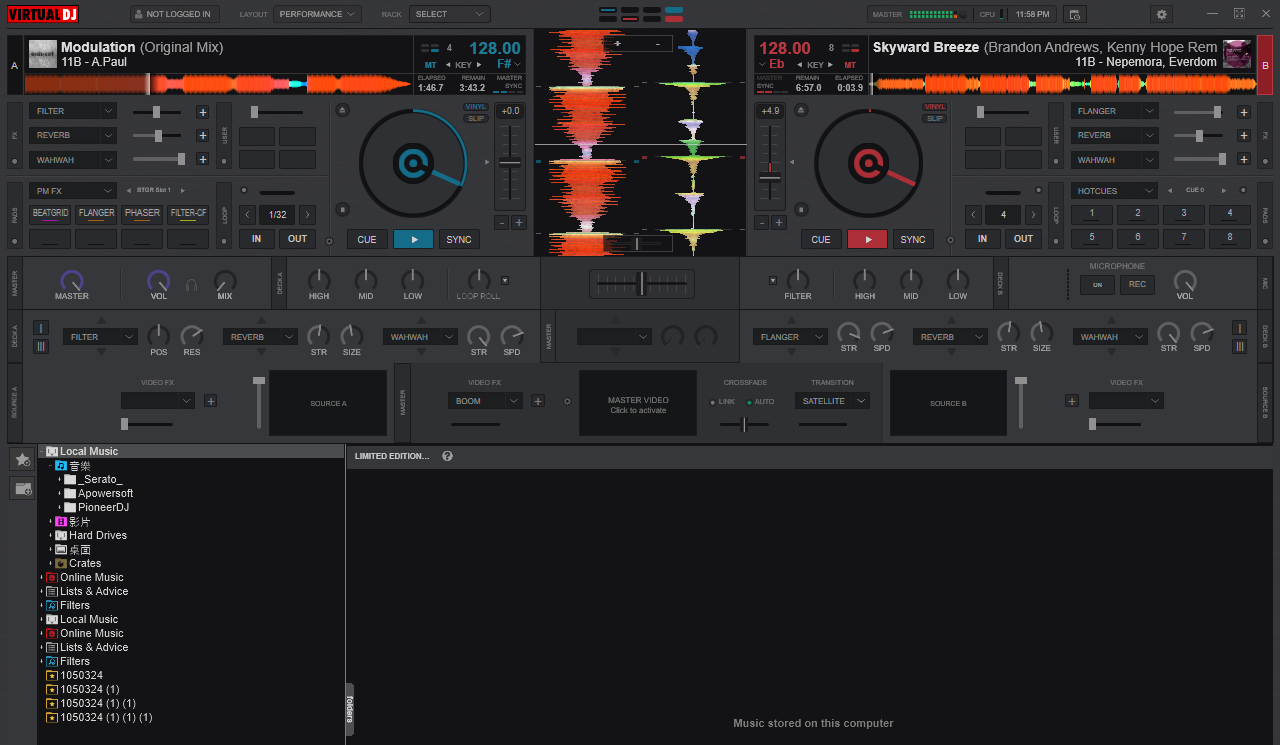Open the favorites star sidebar icon
1280x745 pixels.
pyautogui.click(x=22, y=459)
